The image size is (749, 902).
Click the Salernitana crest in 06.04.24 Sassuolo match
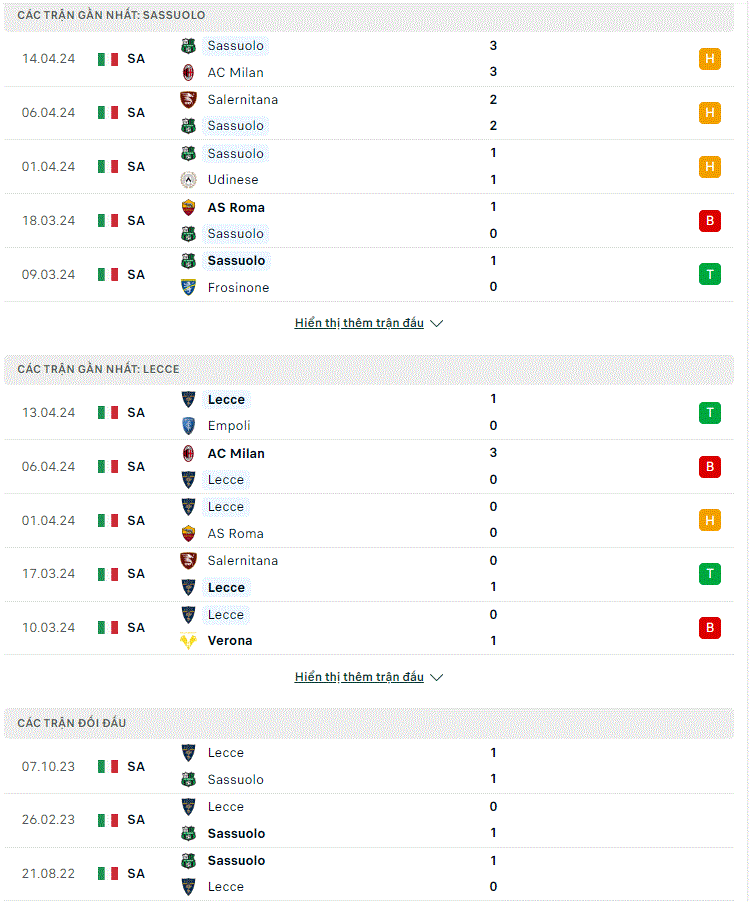click(188, 100)
